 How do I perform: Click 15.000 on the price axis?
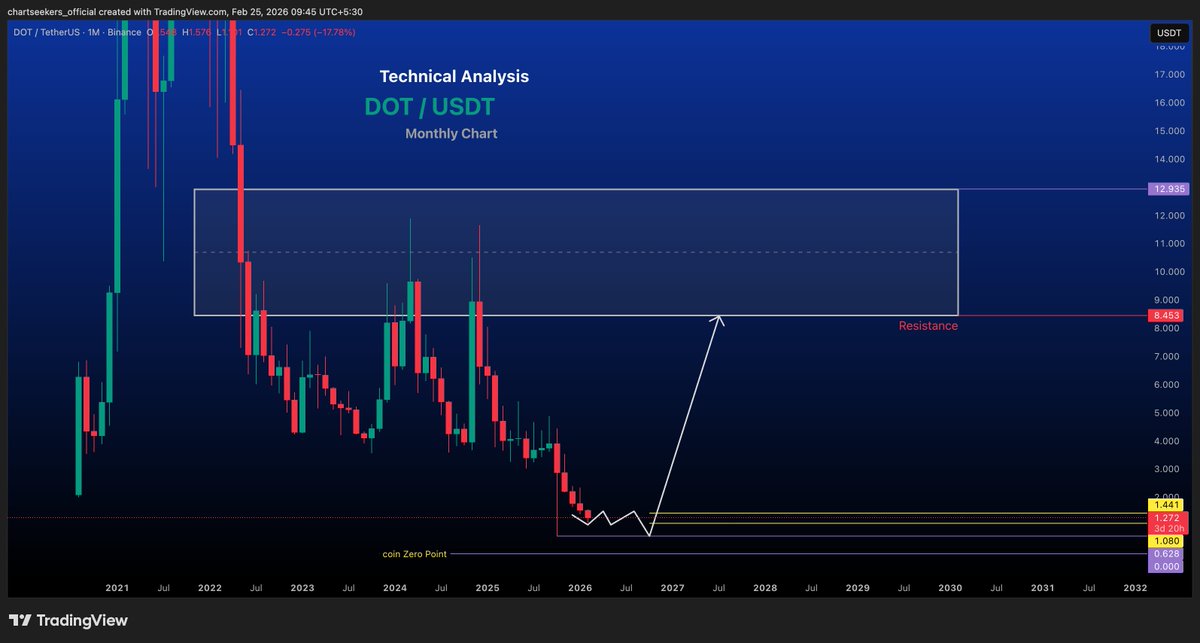click(1169, 130)
